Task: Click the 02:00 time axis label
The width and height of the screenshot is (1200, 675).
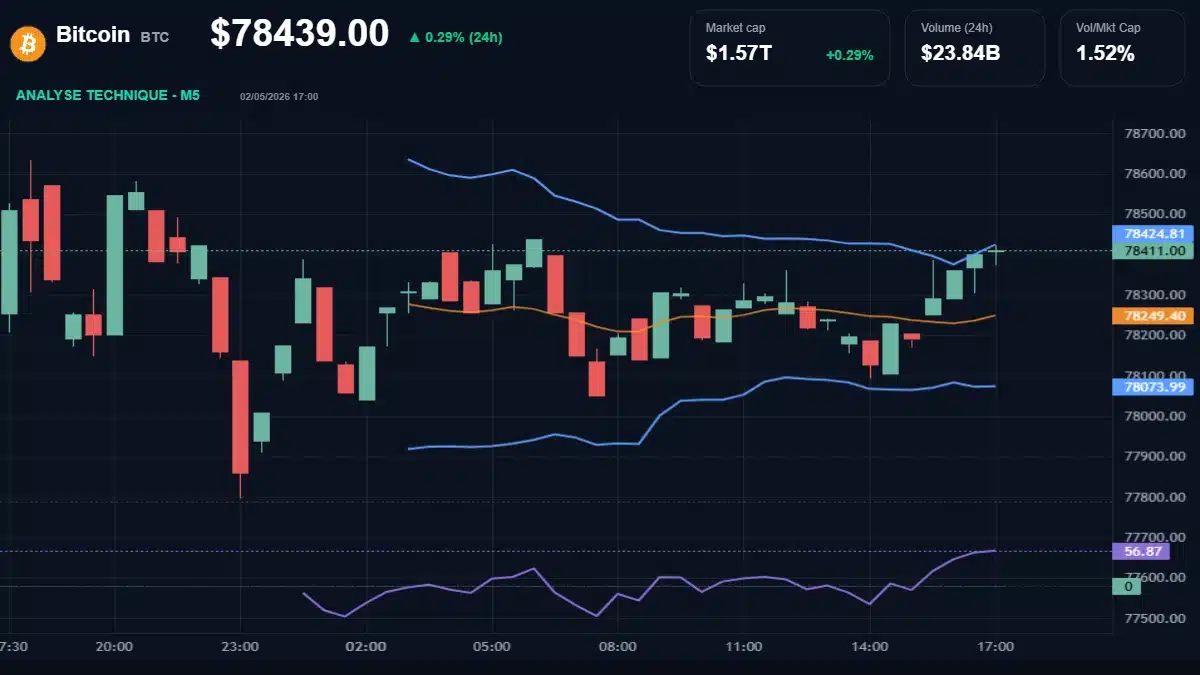Action: coord(366,647)
